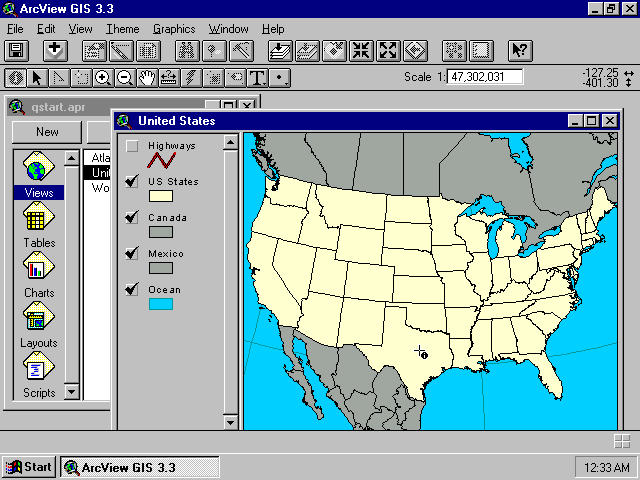Image resolution: width=640 pixels, height=480 pixels.
Task: Zoom to Full Extent button
Action: (280, 51)
